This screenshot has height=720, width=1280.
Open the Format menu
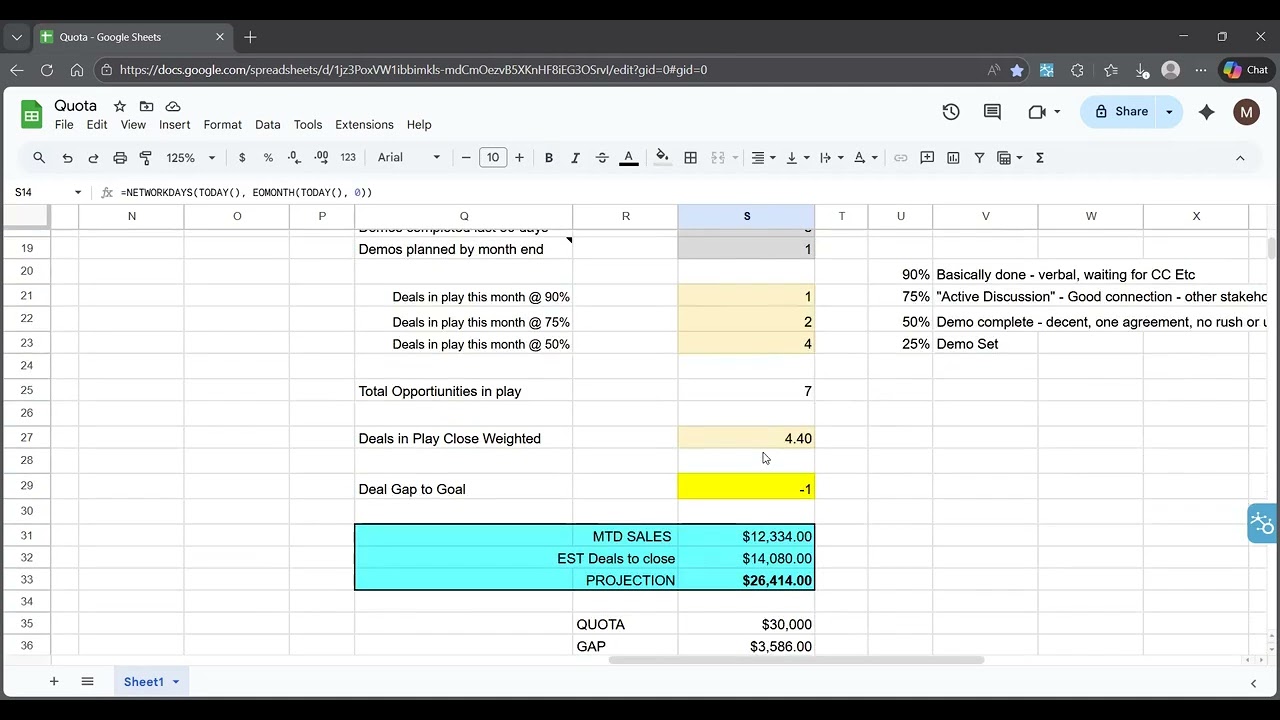[x=223, y=125]
